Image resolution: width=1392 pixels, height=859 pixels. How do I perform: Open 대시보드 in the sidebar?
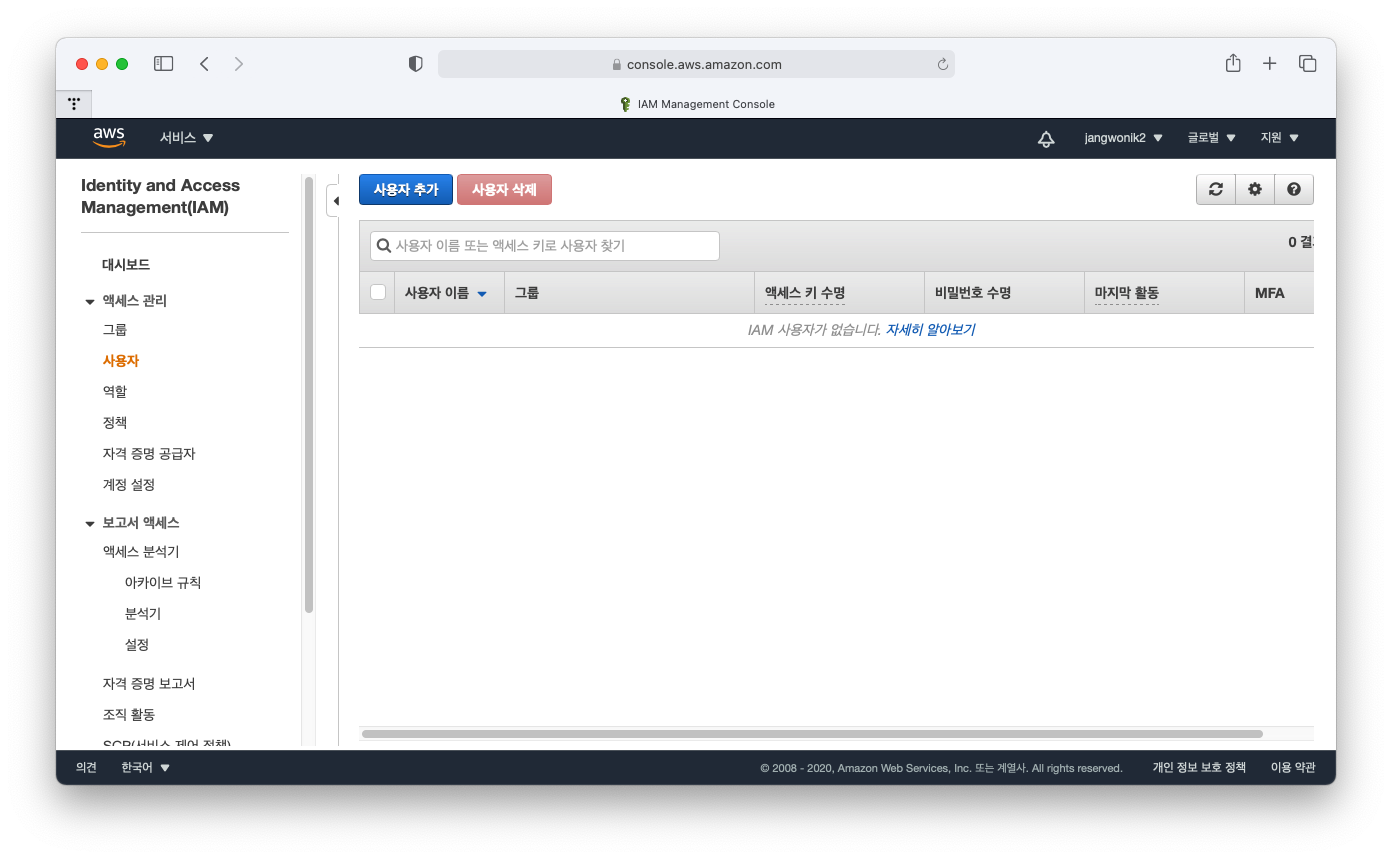point(126,265)
